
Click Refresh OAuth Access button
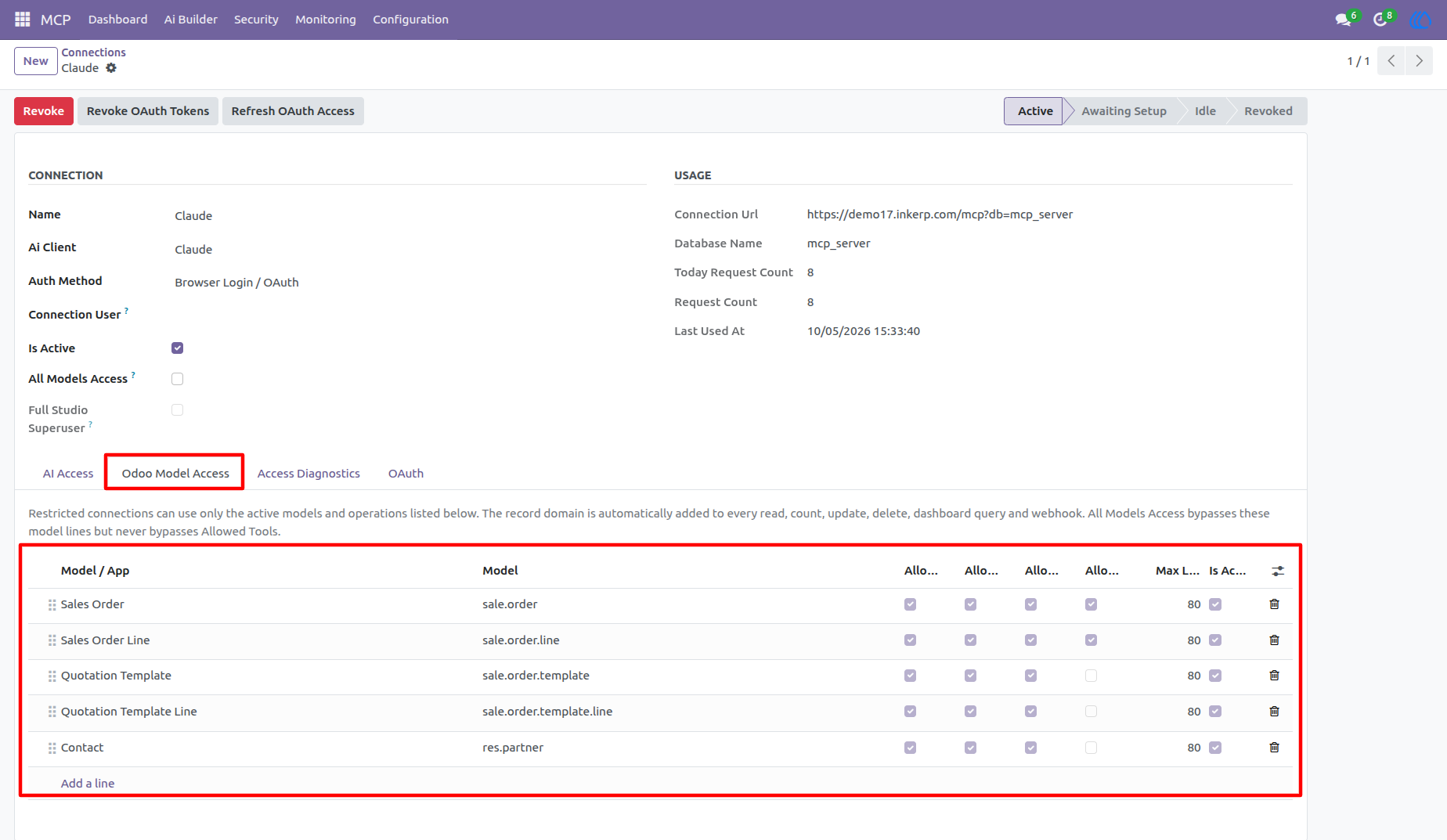293,111
